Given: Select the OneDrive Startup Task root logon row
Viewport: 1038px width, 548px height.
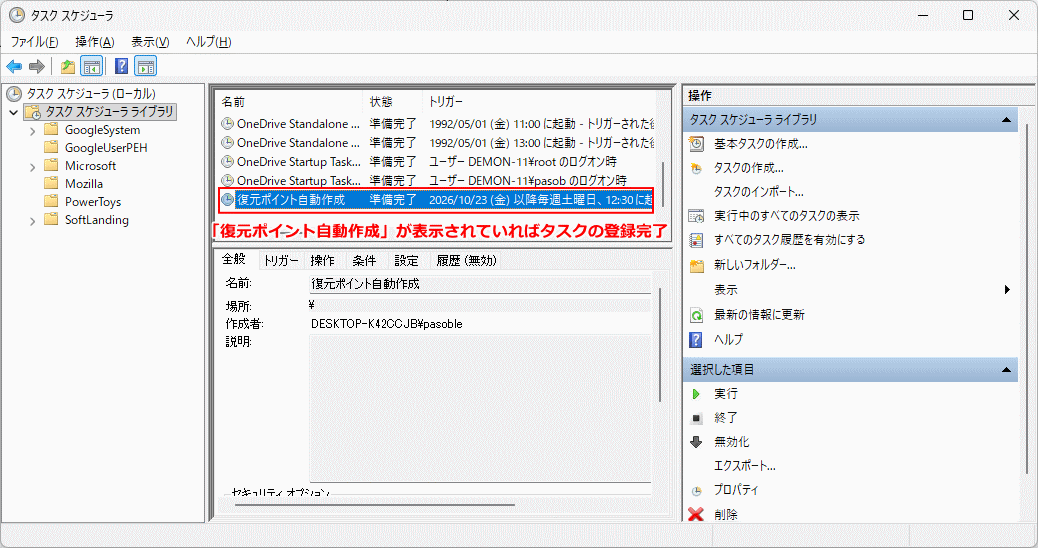Looking at the screenshot, I should pos(437,161).
